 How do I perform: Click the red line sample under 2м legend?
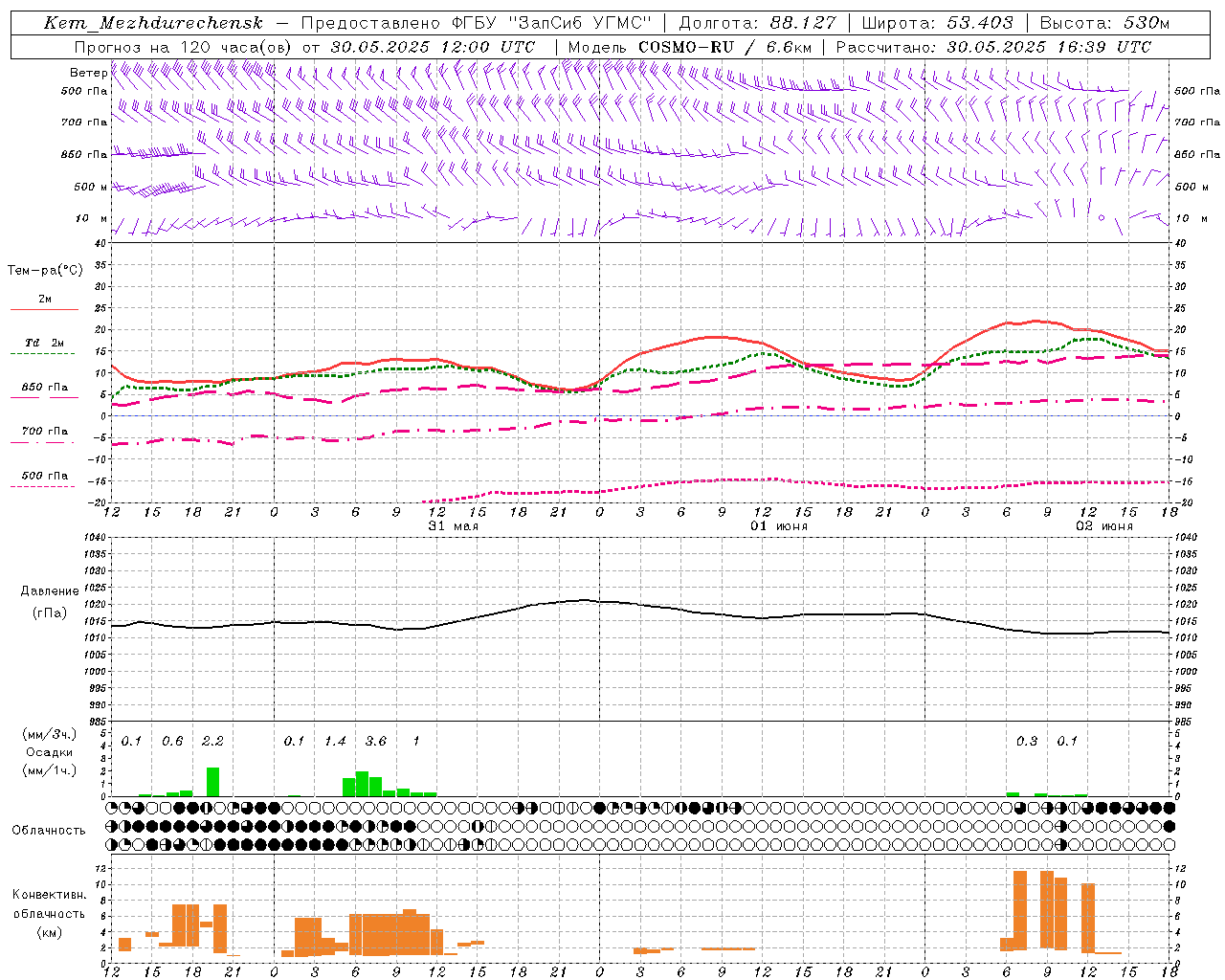pos(44,310)
